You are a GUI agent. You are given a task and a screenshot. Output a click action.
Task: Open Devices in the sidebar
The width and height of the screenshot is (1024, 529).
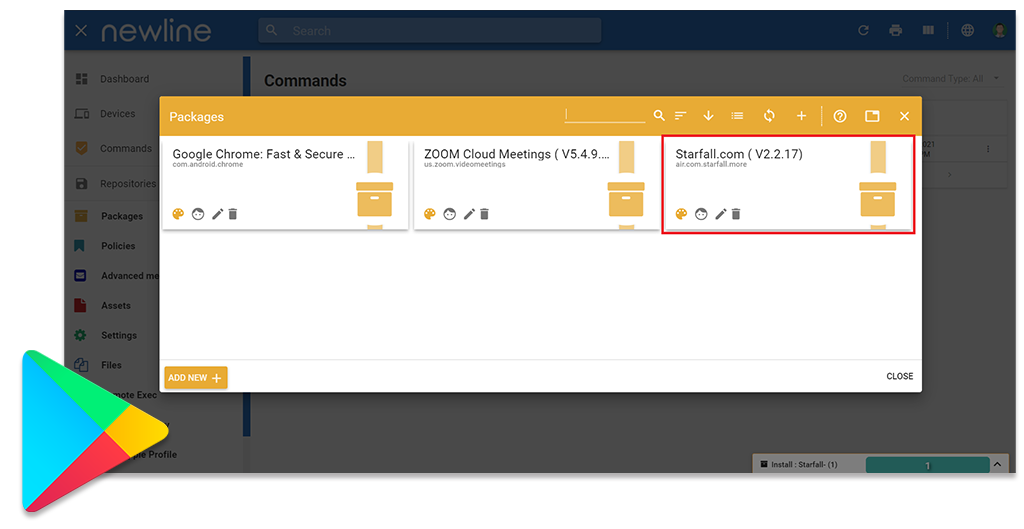(118, 114)
